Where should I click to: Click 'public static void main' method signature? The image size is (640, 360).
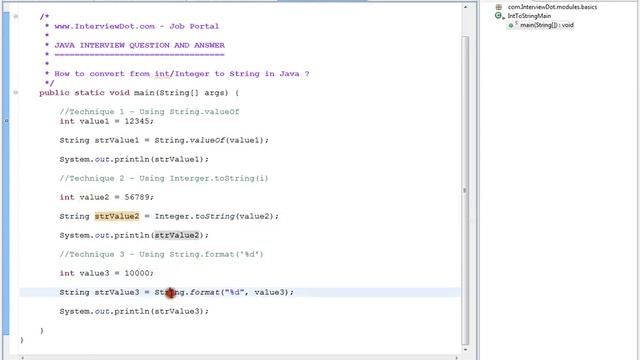click(139, 93)
